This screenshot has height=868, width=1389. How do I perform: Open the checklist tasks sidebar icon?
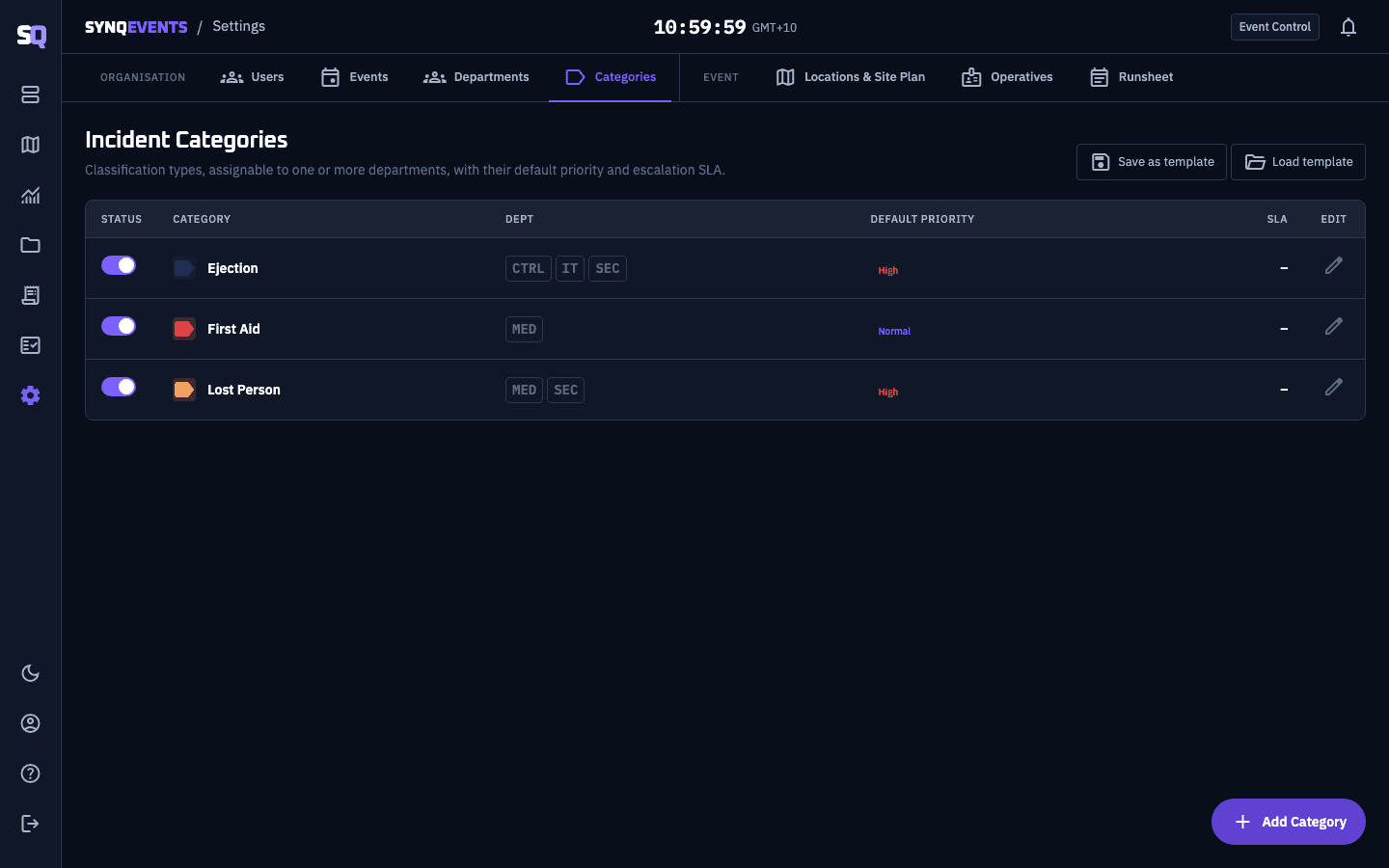coord(30,345)
